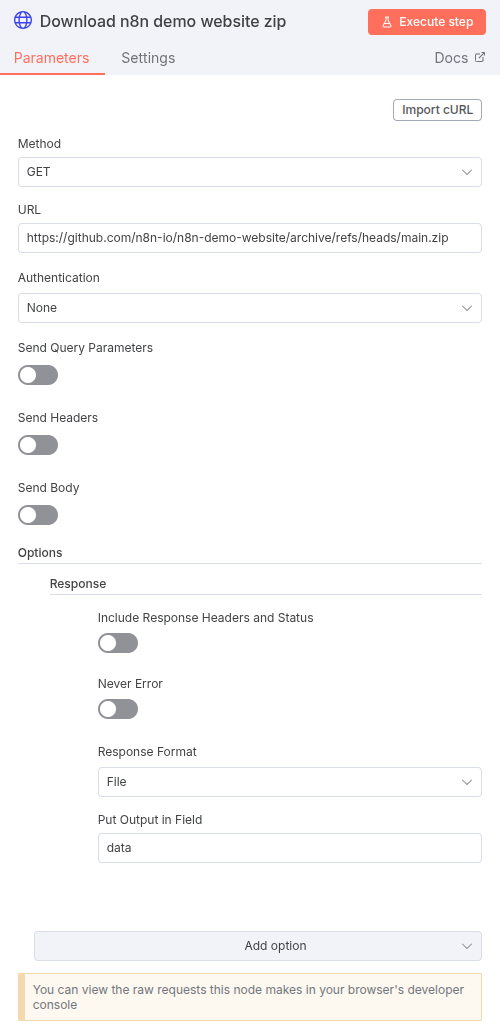The image size is (500, 1035).
Task: Click the flask icon on Execute step
Action: tap(387, 22)
